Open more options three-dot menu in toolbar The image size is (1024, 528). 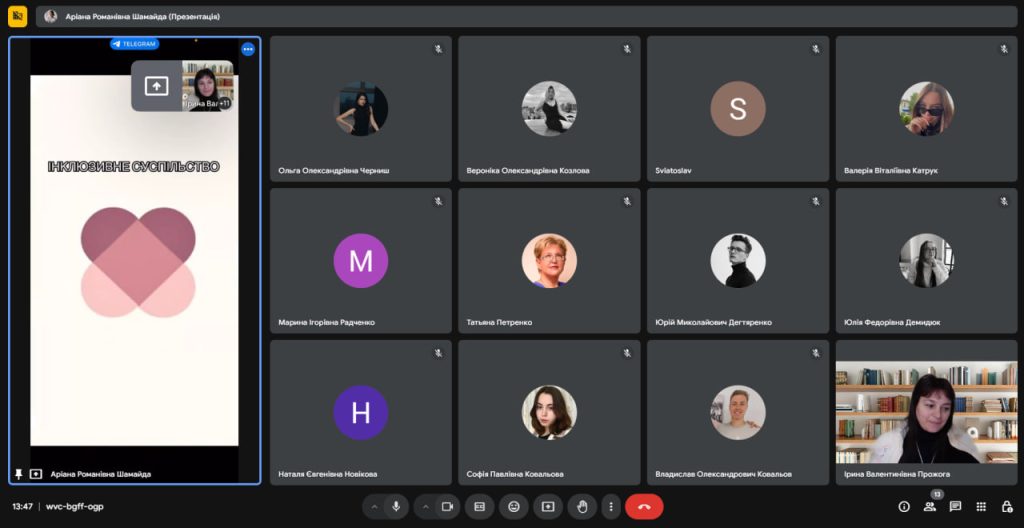click(611, 506)
